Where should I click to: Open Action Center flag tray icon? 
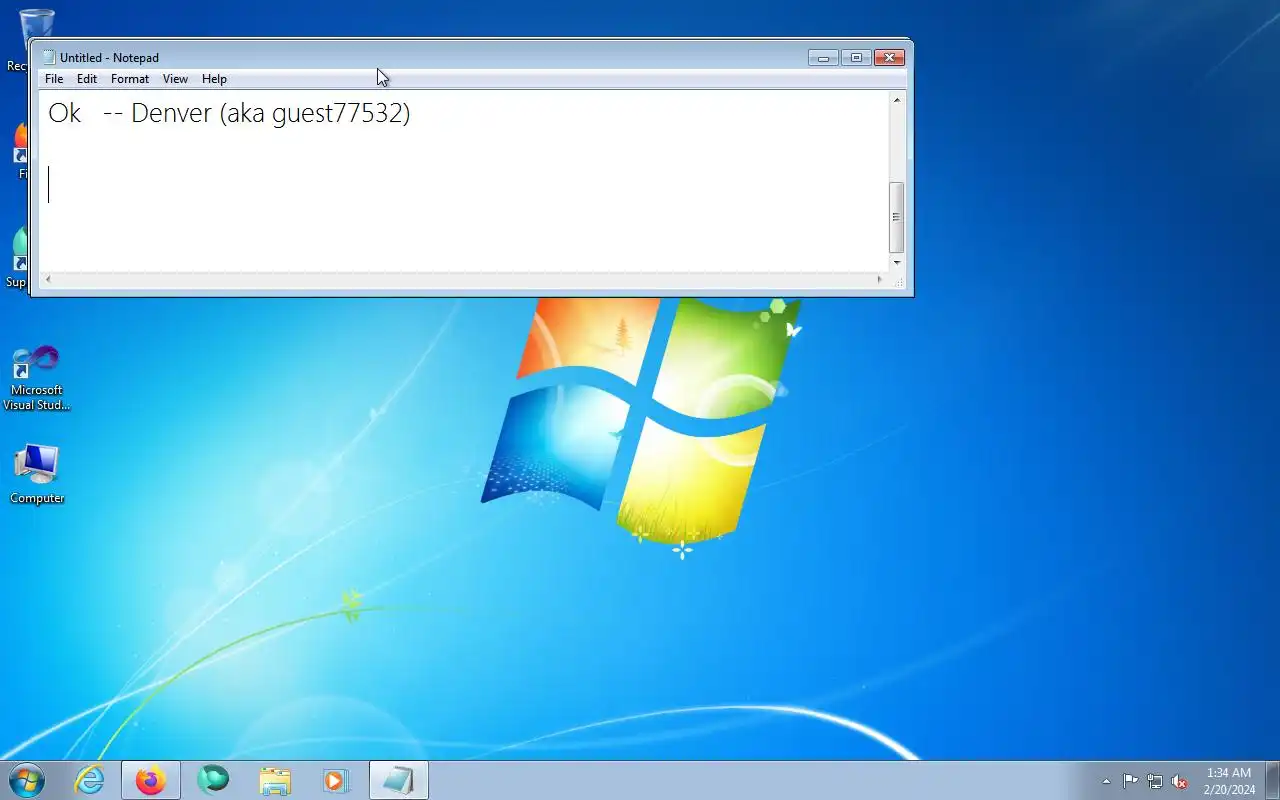[x=1130, y=781]
